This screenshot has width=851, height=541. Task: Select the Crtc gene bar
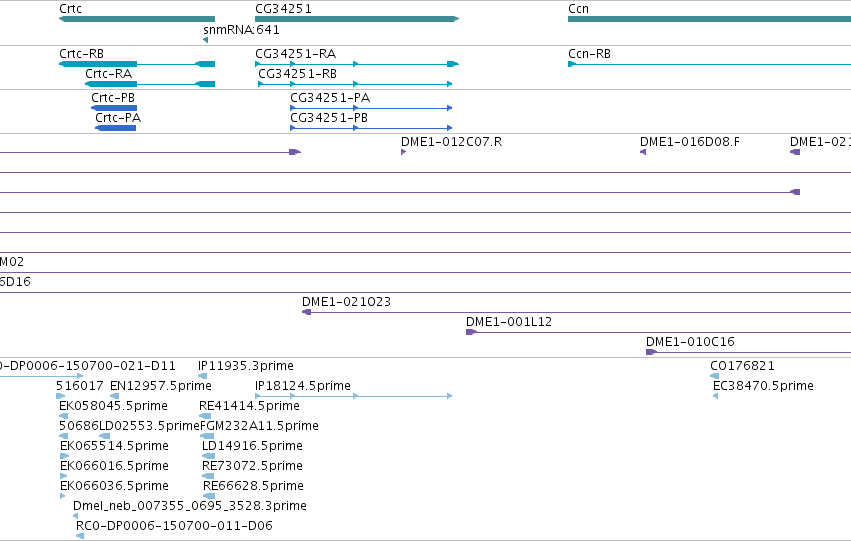[x=137, y=19]
